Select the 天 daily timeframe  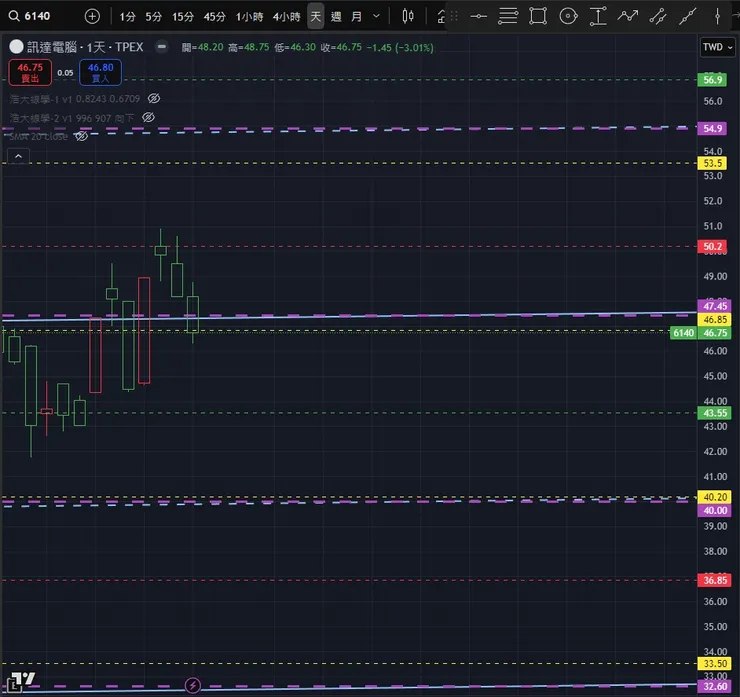point(316,17)
